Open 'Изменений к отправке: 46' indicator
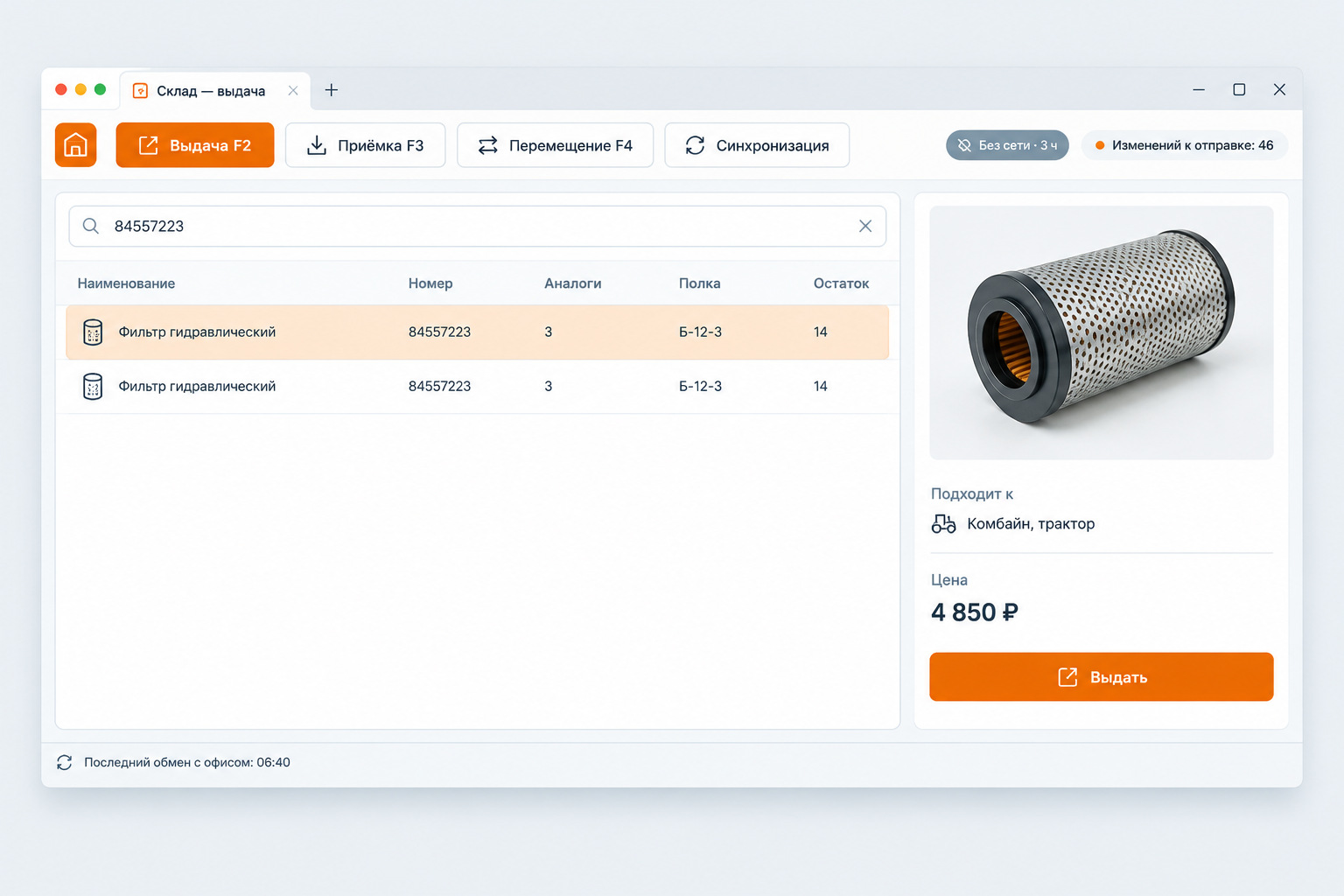The width and height of the screenshot is (1344, 896). (1185, 145)
